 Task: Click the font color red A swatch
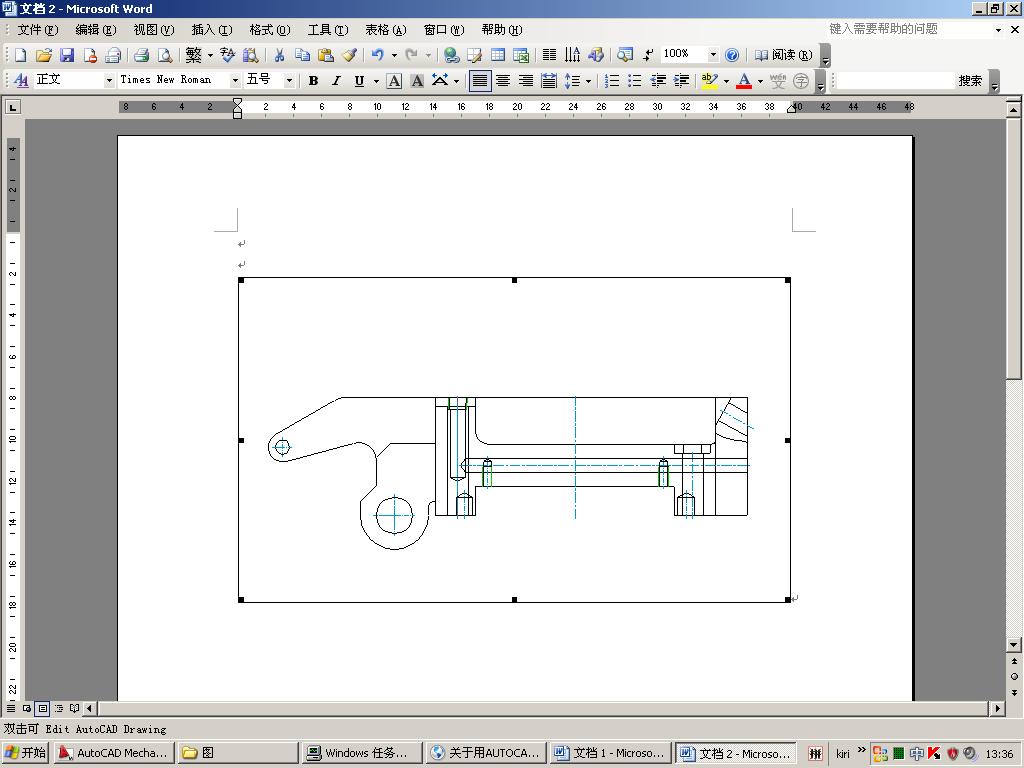click(744, 81)
